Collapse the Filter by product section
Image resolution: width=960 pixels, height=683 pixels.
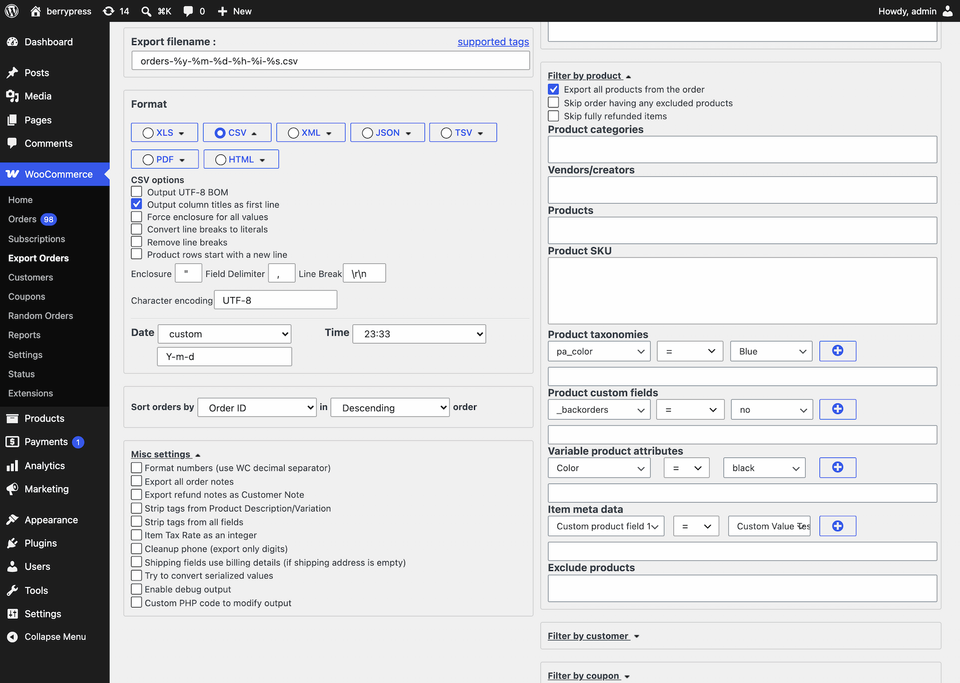[589, 76]
